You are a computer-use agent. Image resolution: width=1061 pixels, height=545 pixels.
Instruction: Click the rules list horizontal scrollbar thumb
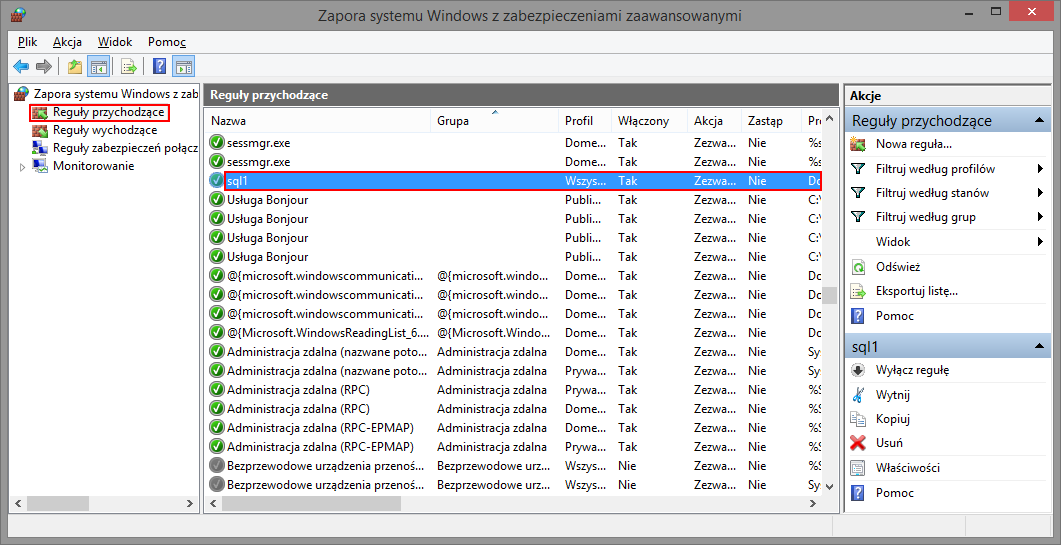coord(311,504)
